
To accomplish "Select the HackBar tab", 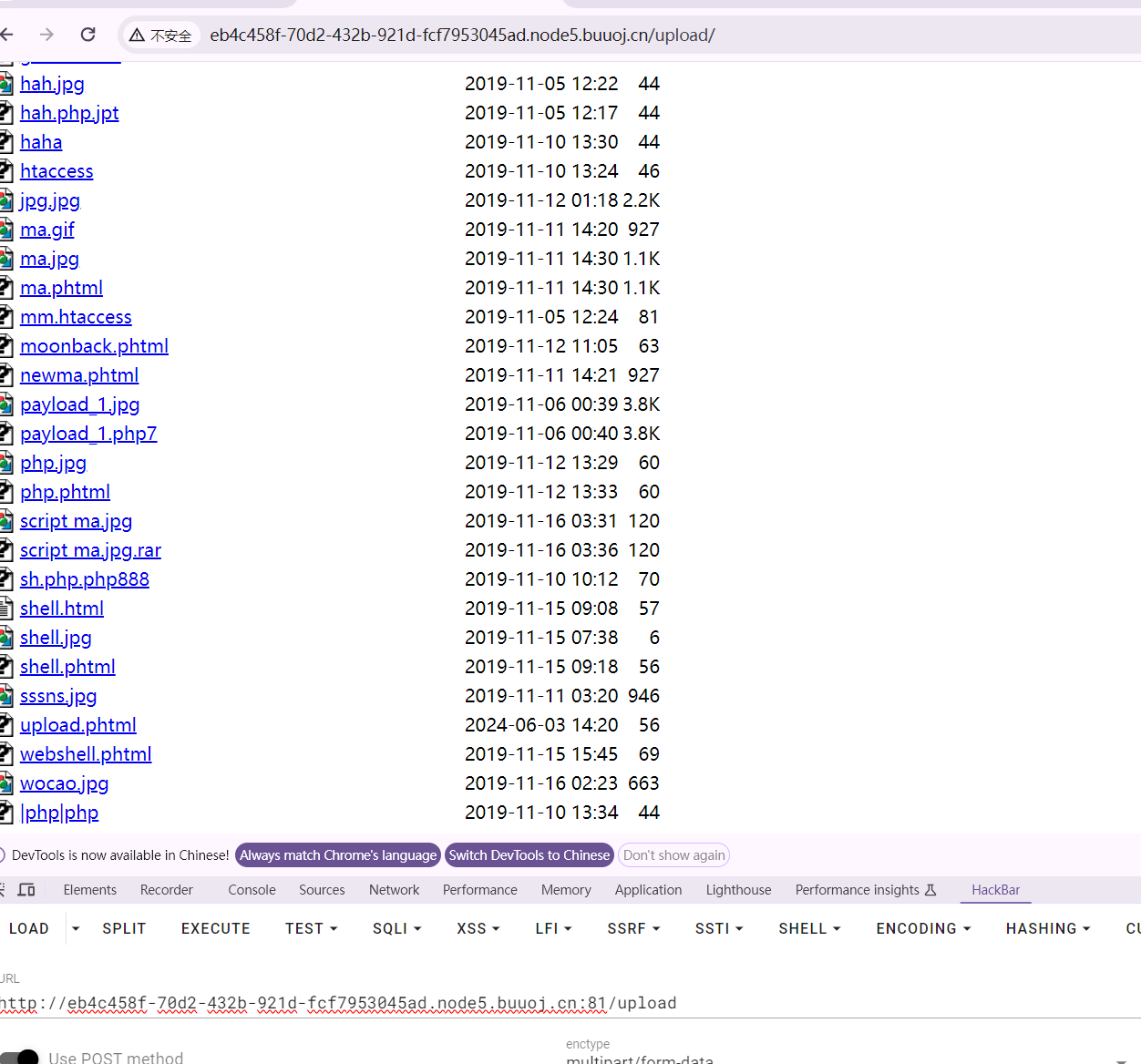I will (x=995, y=889).
